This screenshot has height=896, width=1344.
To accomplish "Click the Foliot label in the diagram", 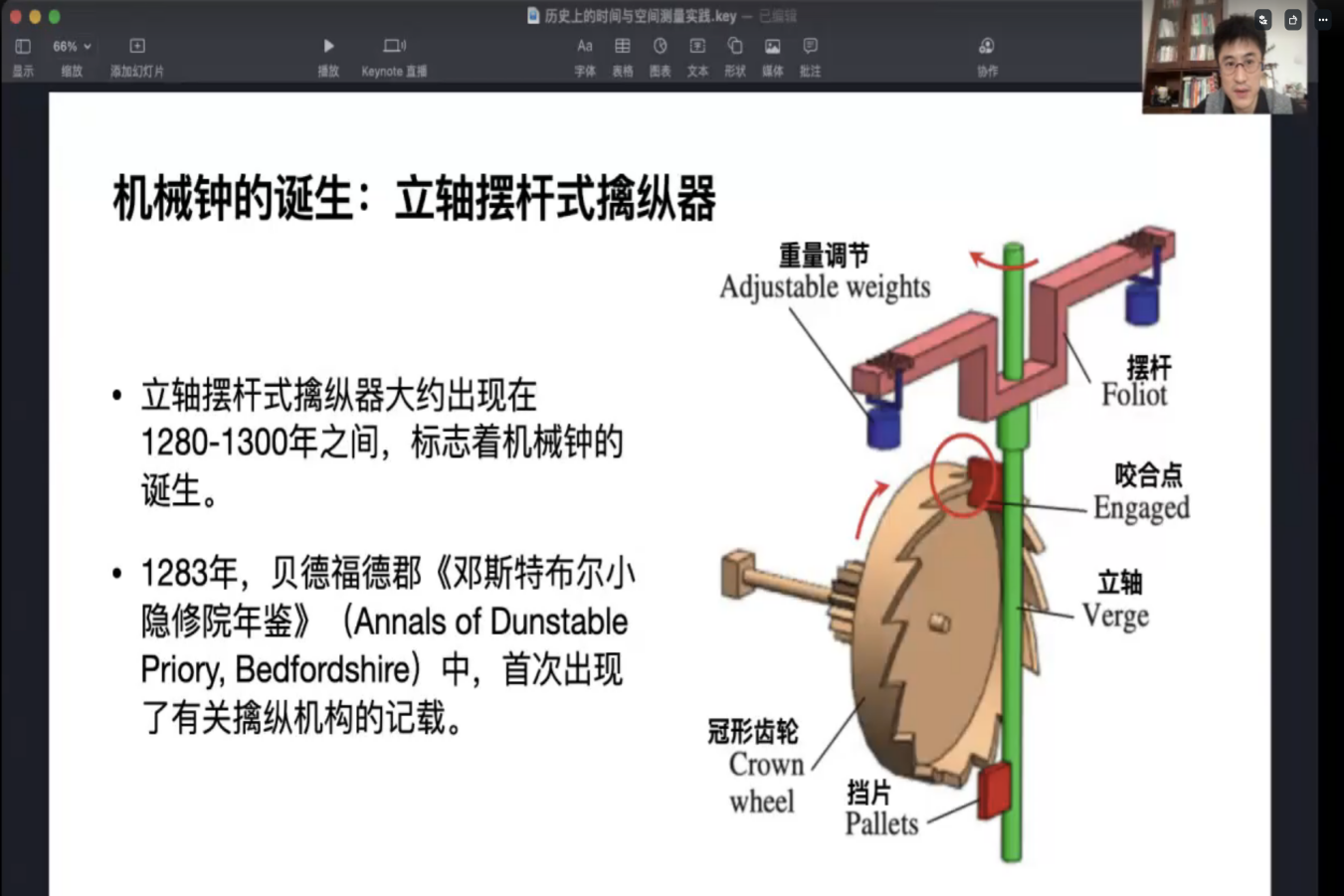I will pos(1134,396).
